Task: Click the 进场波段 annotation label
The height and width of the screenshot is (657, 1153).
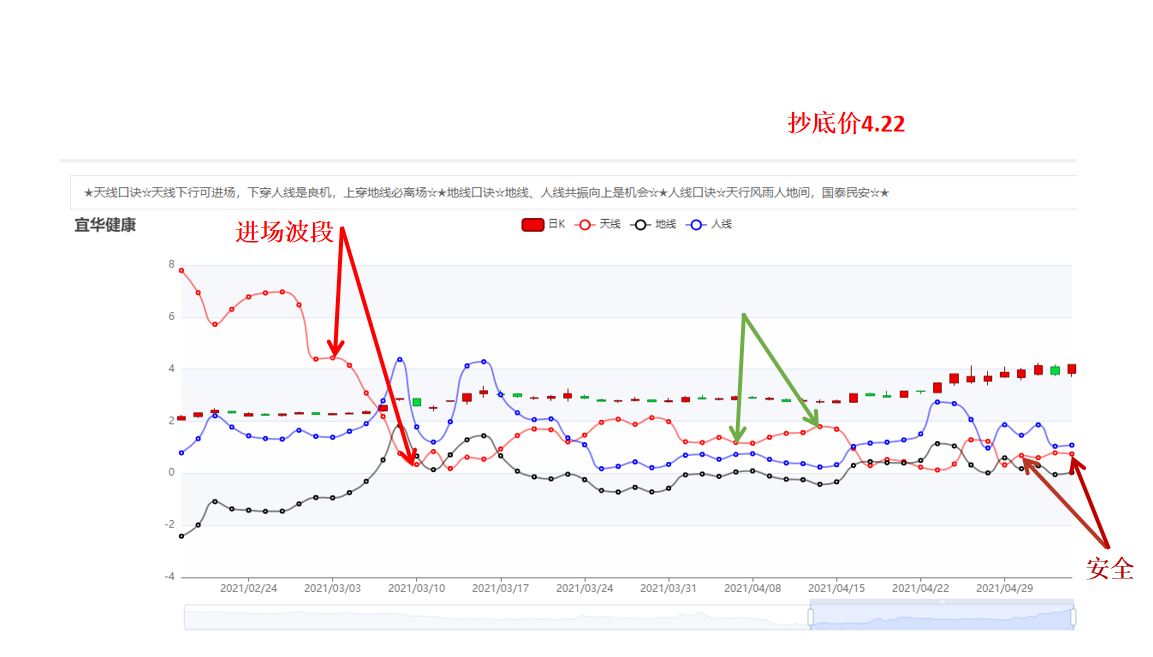Action: pos(285,232)
